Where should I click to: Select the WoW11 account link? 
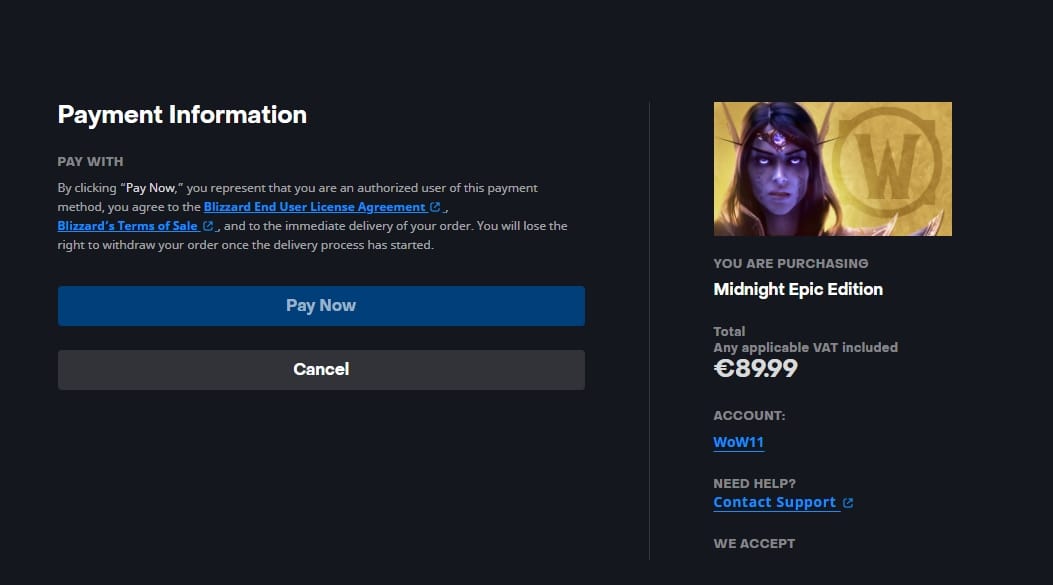point(738,442)
